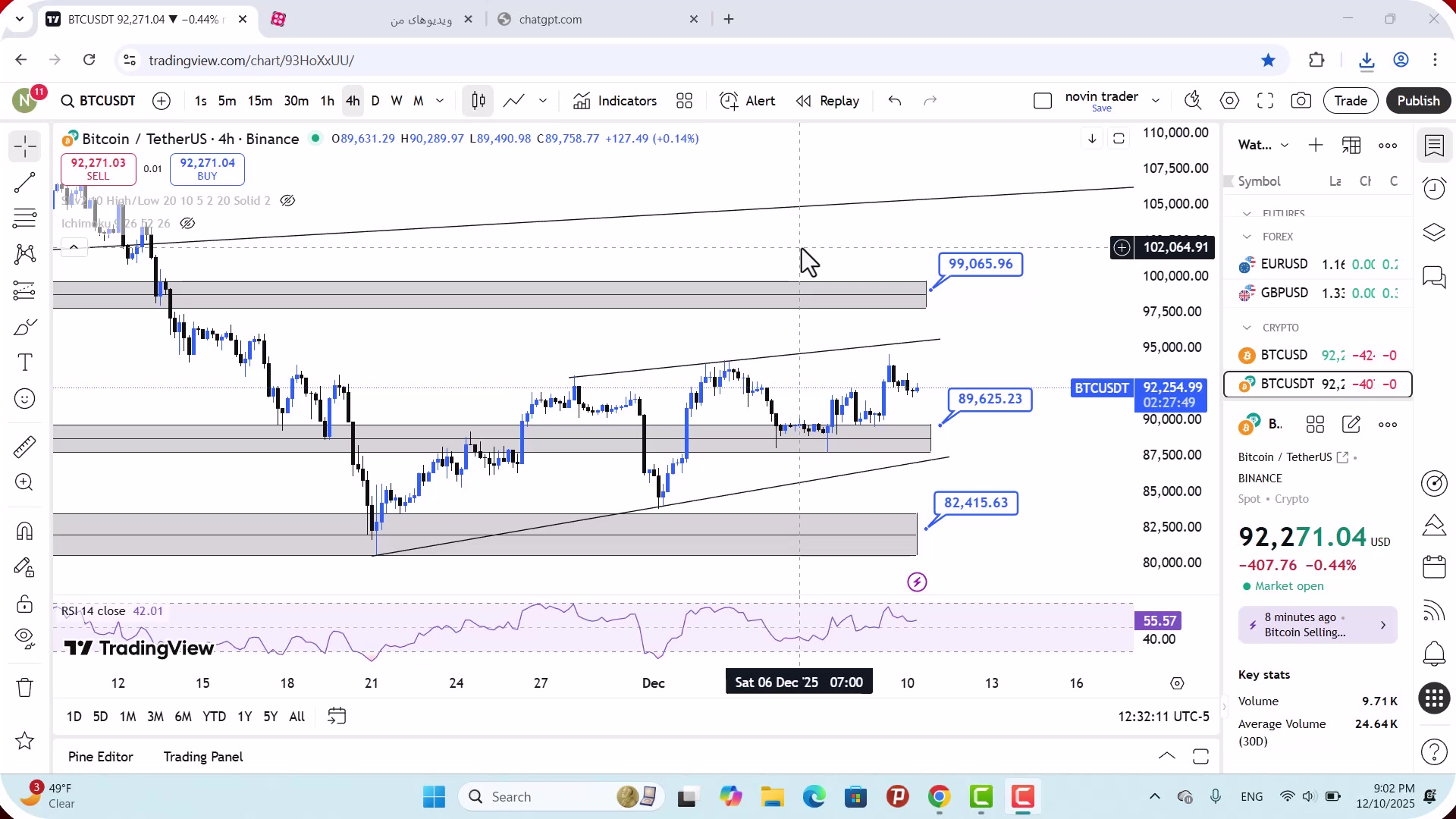The image size is (1456, 819).
Task: Open chart settings hexagon icon
Action: pos(1229,101)
